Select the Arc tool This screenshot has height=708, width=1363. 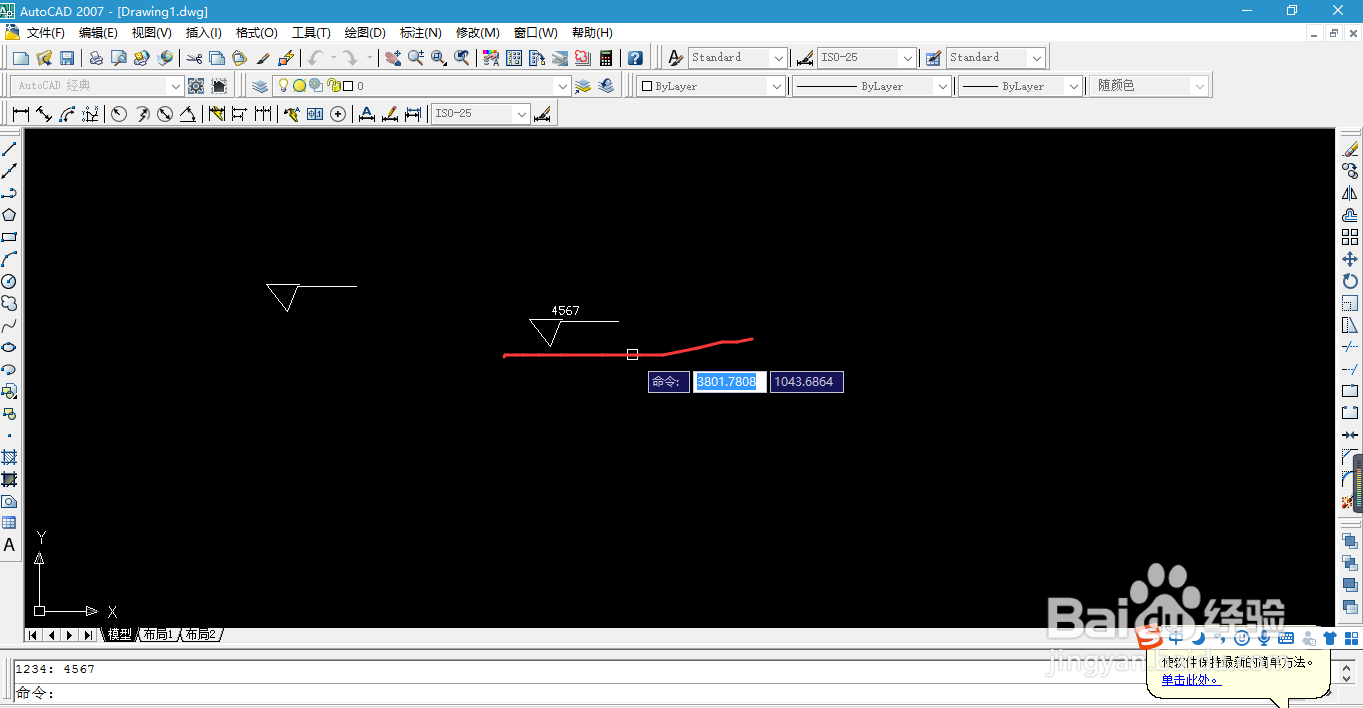[9, 259]
